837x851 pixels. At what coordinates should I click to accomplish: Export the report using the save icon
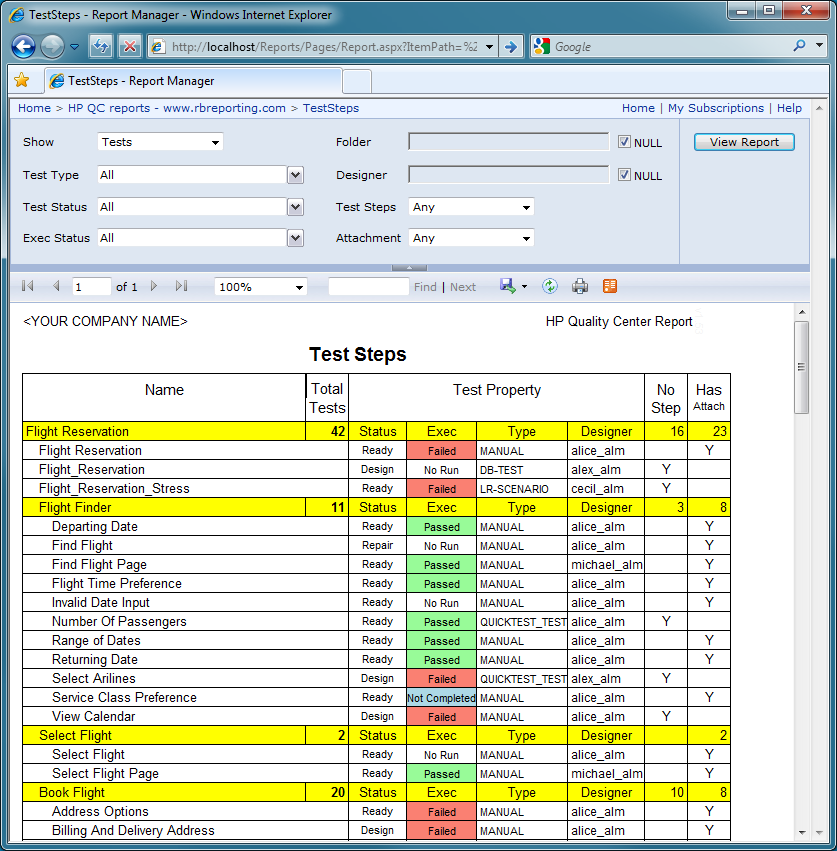point(508,286)
